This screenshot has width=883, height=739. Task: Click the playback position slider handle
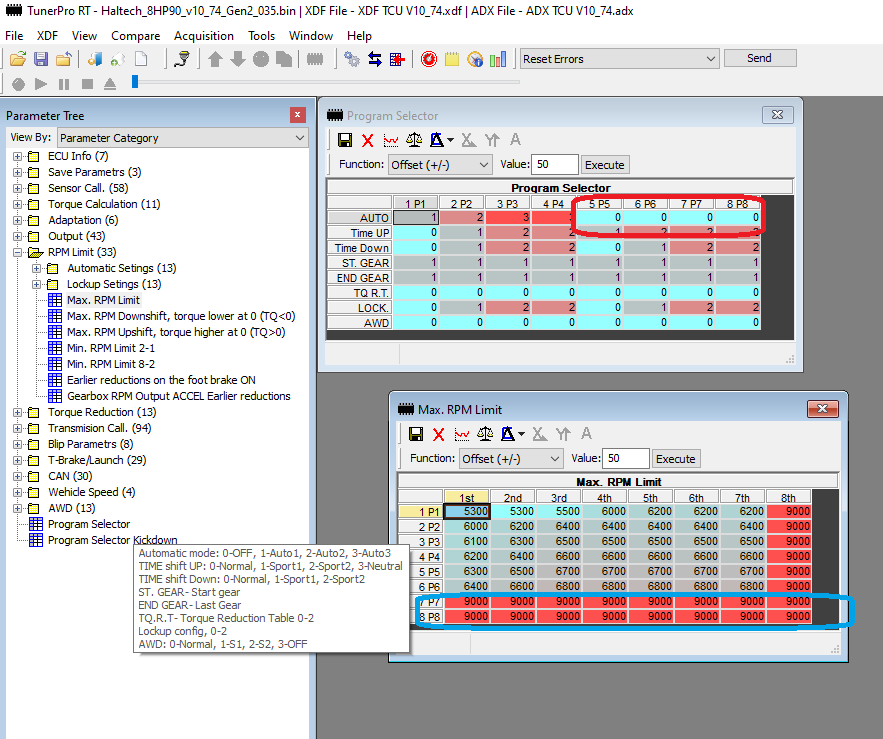point(135,82)
